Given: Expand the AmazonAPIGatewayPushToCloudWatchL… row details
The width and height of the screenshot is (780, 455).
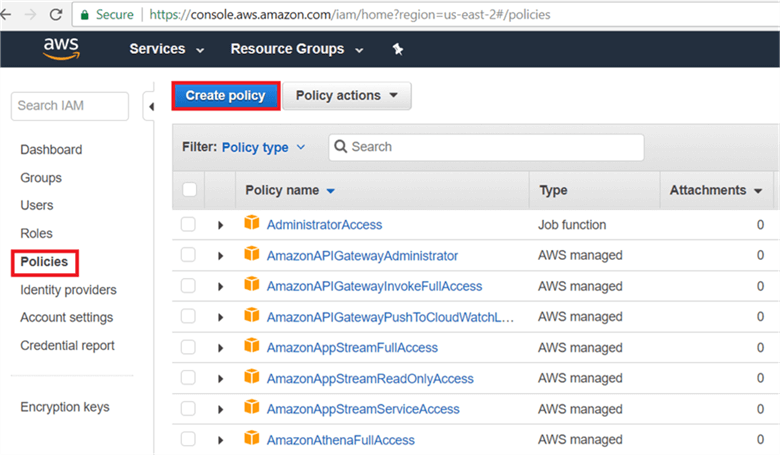Looking at the screenshot, I should click(x=220, y=317).
